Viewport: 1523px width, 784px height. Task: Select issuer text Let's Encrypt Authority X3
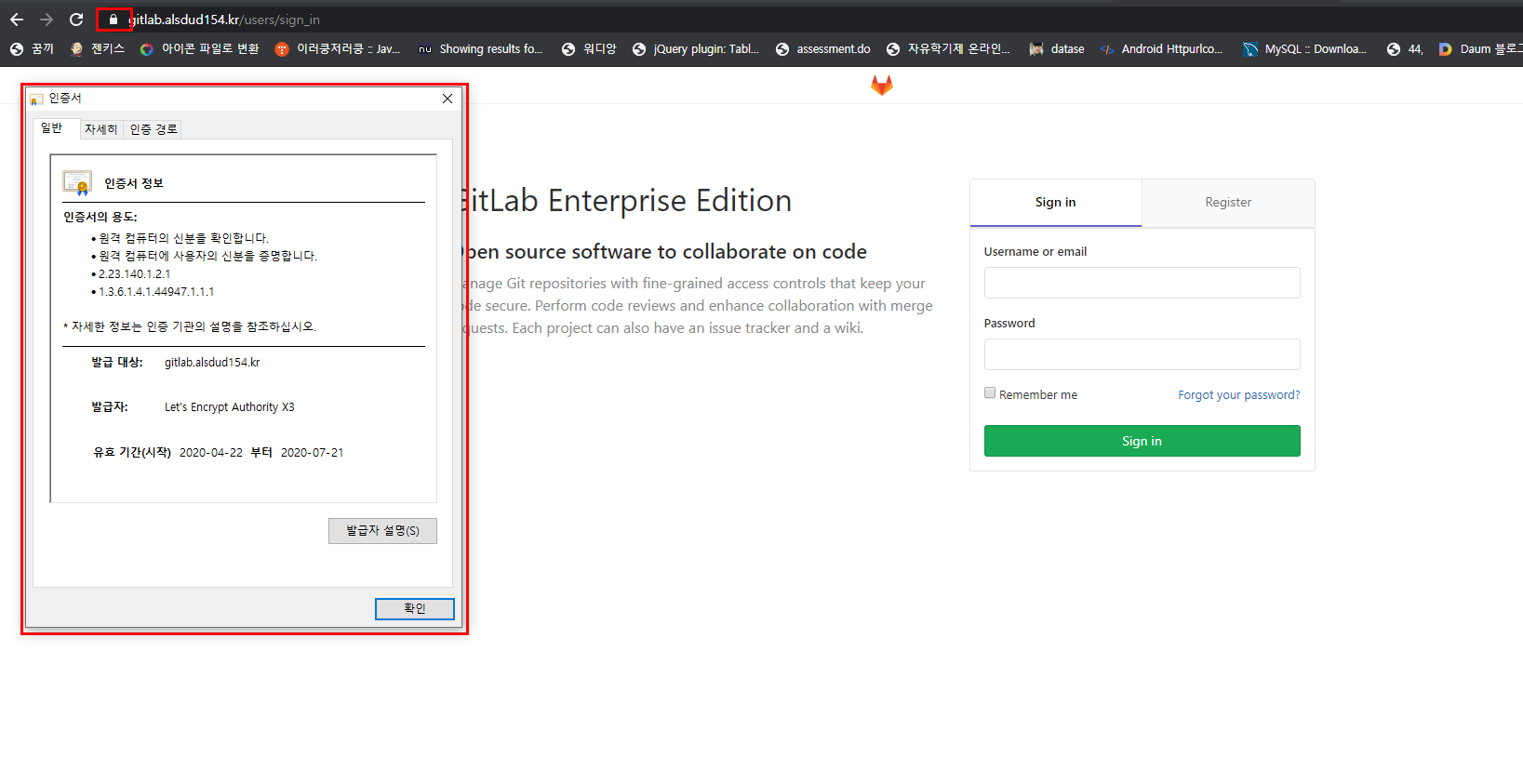(230, 407)
